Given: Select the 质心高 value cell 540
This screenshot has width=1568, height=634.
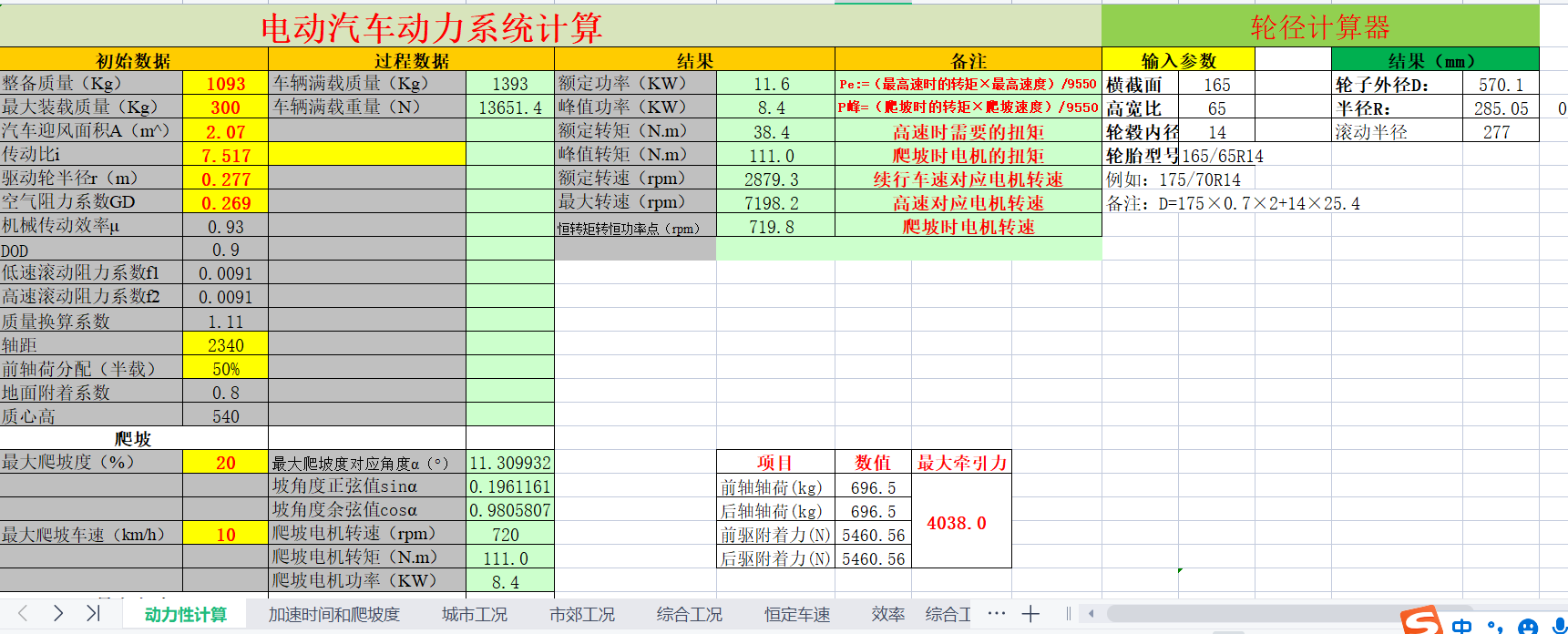Looking at the screenshot, I should pos(226,416).
